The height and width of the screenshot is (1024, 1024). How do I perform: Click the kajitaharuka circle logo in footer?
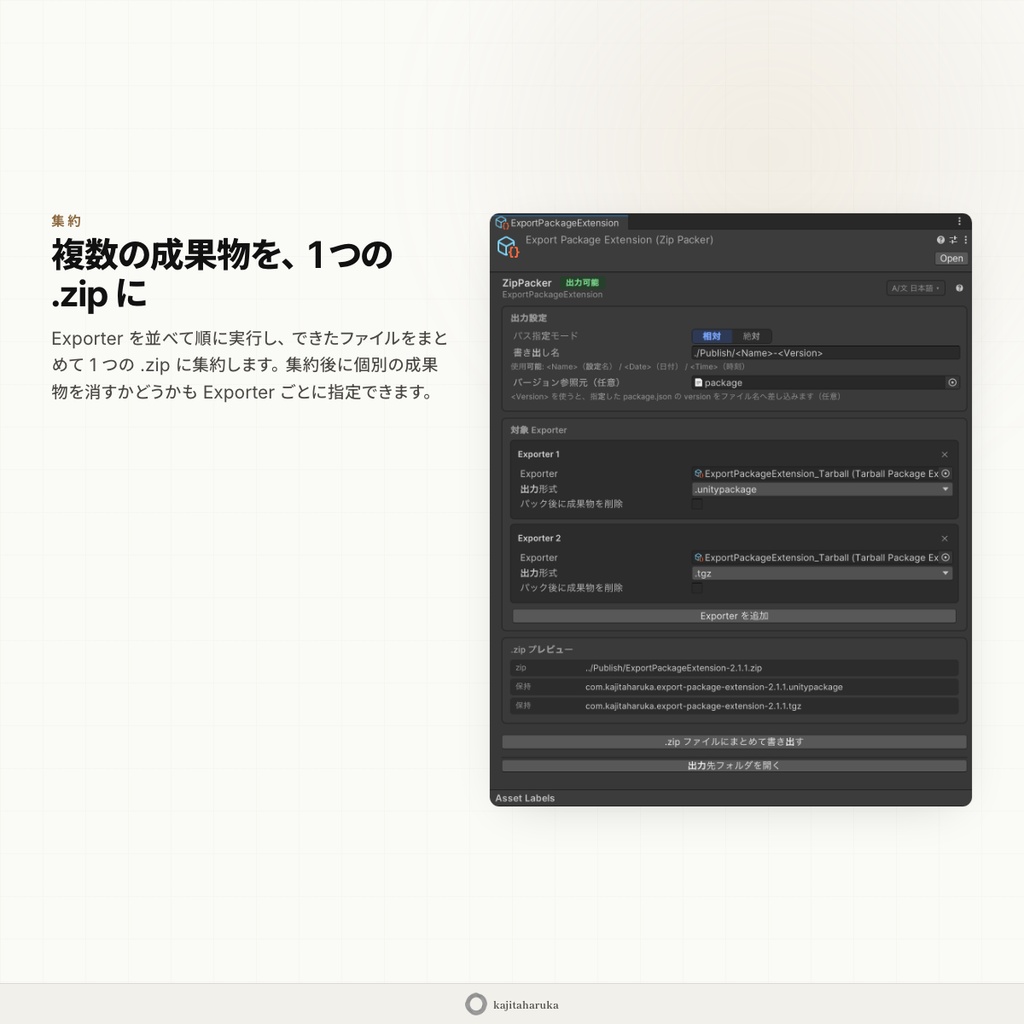tap(476, 1004)
